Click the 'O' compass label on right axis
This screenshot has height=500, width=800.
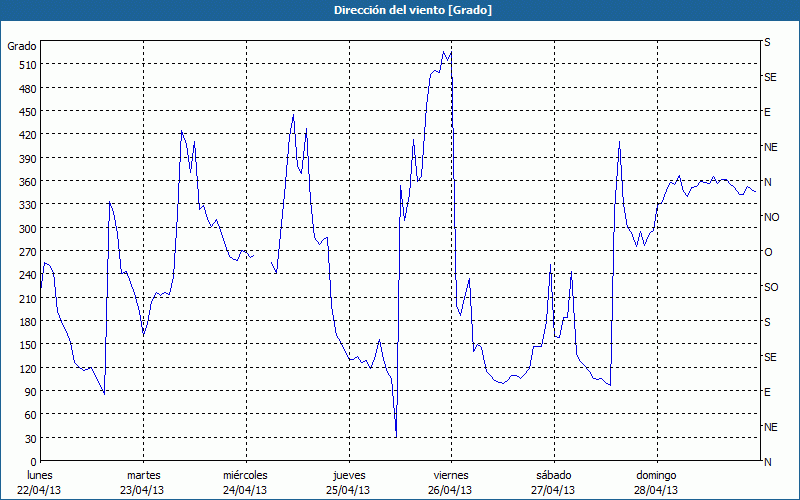pos(768,252)
